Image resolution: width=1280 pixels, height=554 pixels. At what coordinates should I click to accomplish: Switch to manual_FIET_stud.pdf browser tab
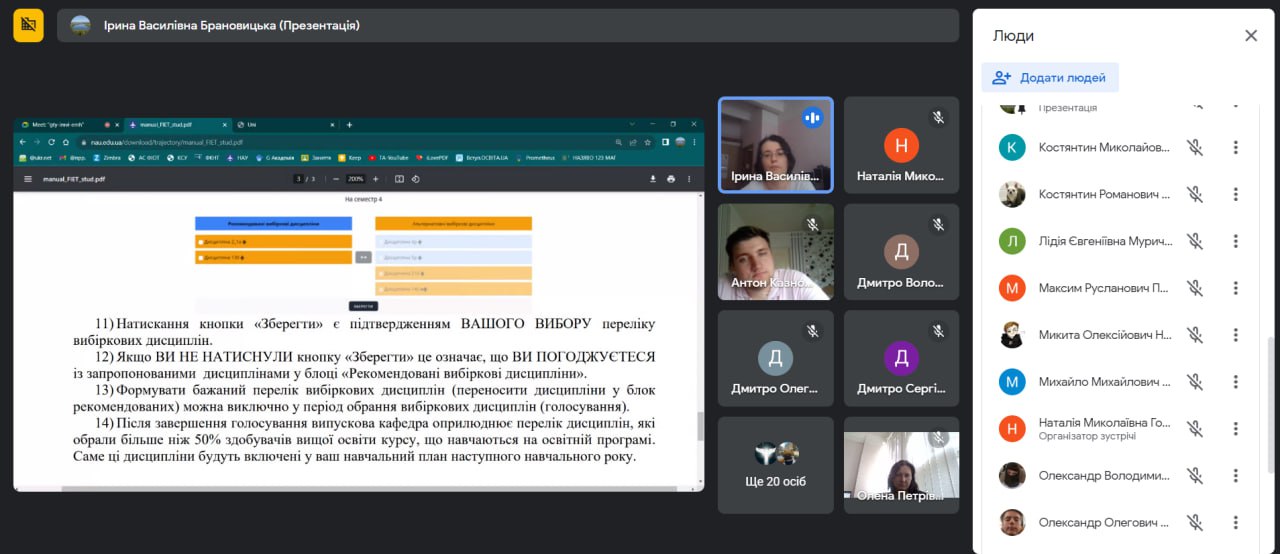pyautogui.click(x=176, y=125)
